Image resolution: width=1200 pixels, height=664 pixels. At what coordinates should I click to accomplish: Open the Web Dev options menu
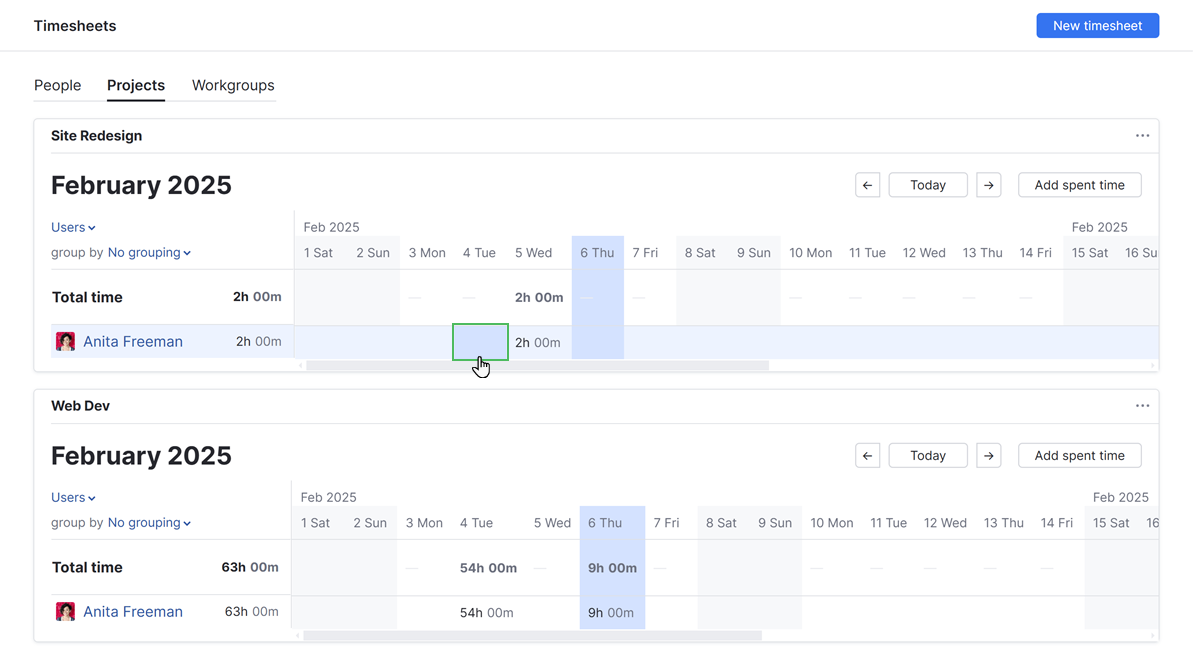pos(1142,405)
